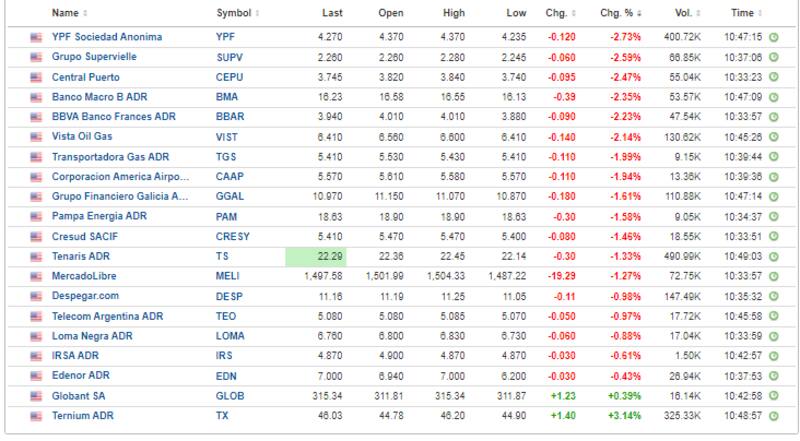
Task: Click the flag icon beside Ternium ADR
Action: pos(36,415)
